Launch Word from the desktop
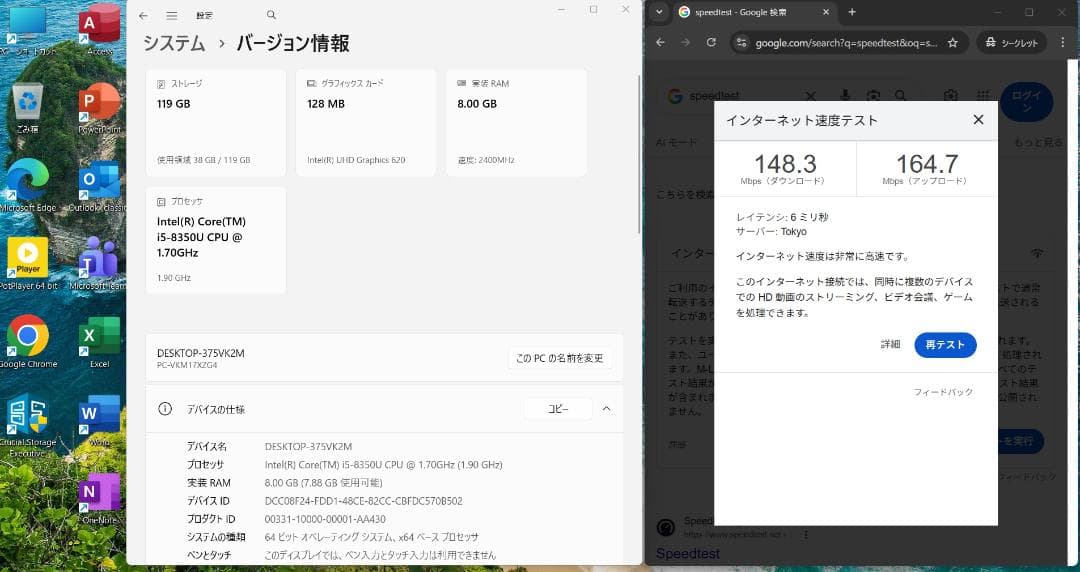 100,420
